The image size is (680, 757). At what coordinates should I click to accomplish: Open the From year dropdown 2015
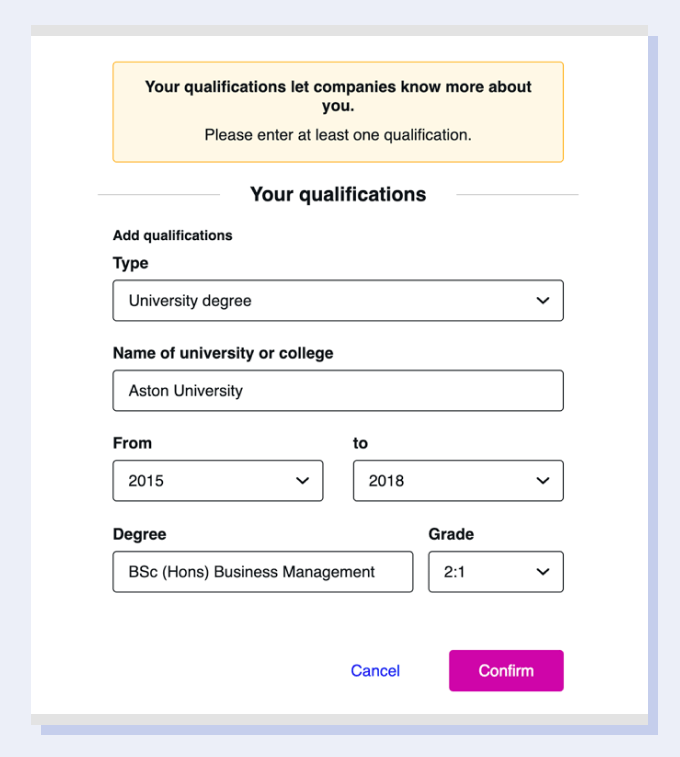(218, 481)
